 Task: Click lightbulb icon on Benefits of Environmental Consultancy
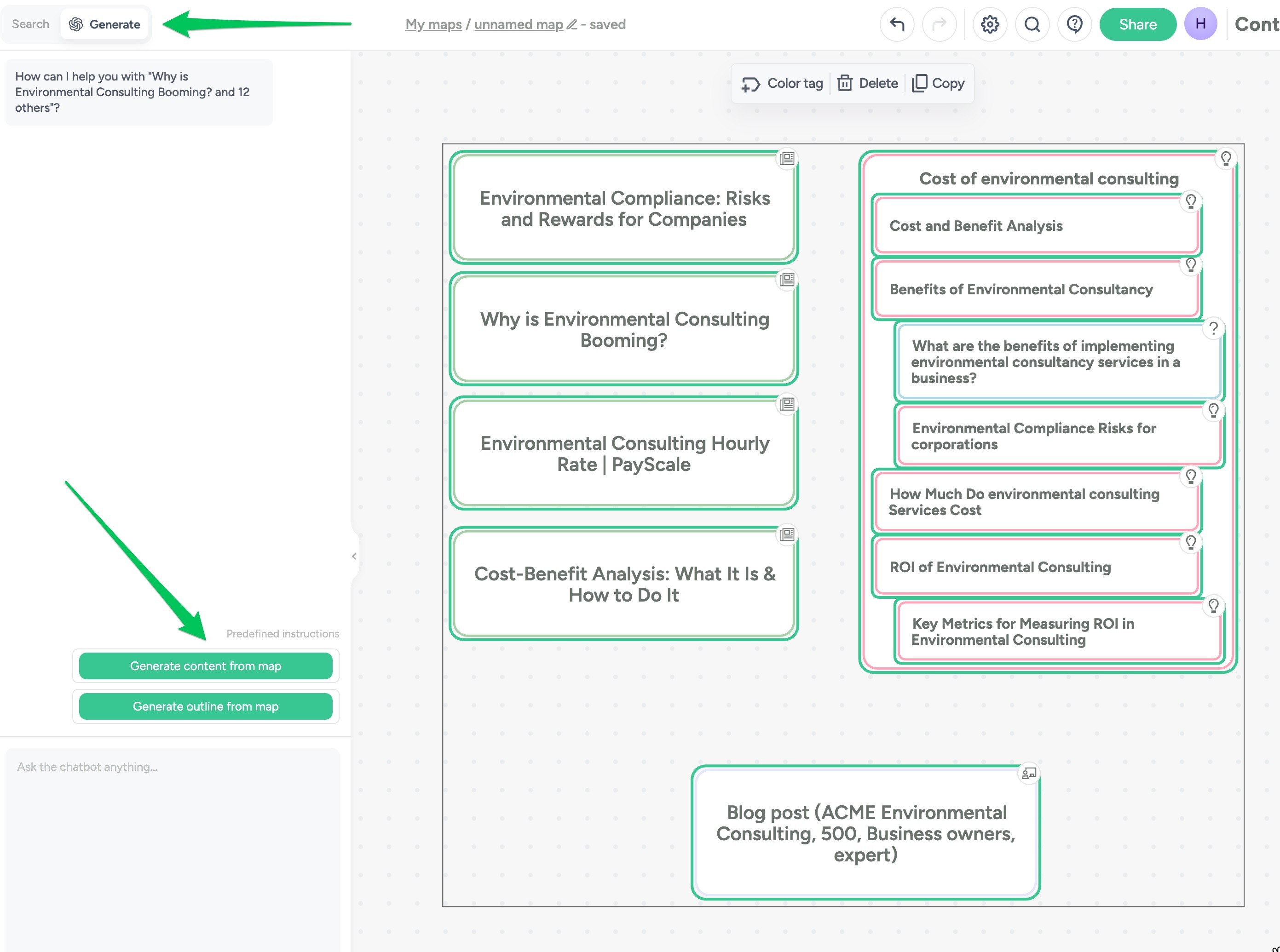click(x=1191, y=264)
